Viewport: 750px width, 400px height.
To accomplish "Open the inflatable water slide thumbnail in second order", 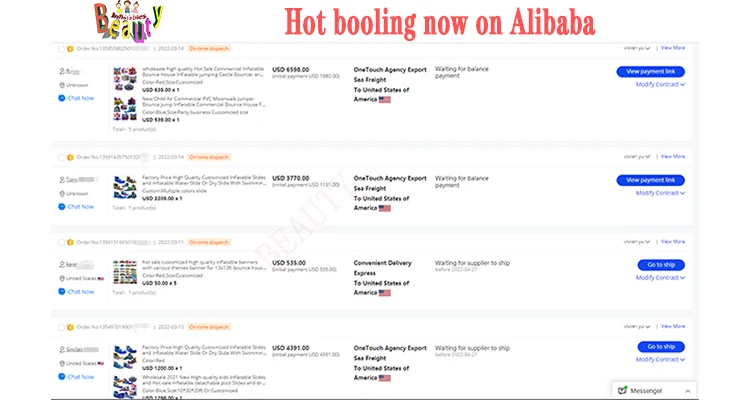I will (125, 187).
